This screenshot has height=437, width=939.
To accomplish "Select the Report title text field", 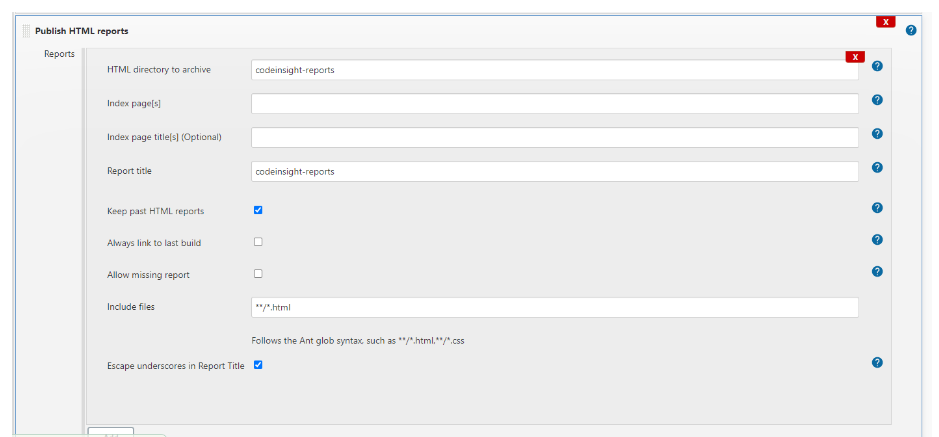I will 554,172.
